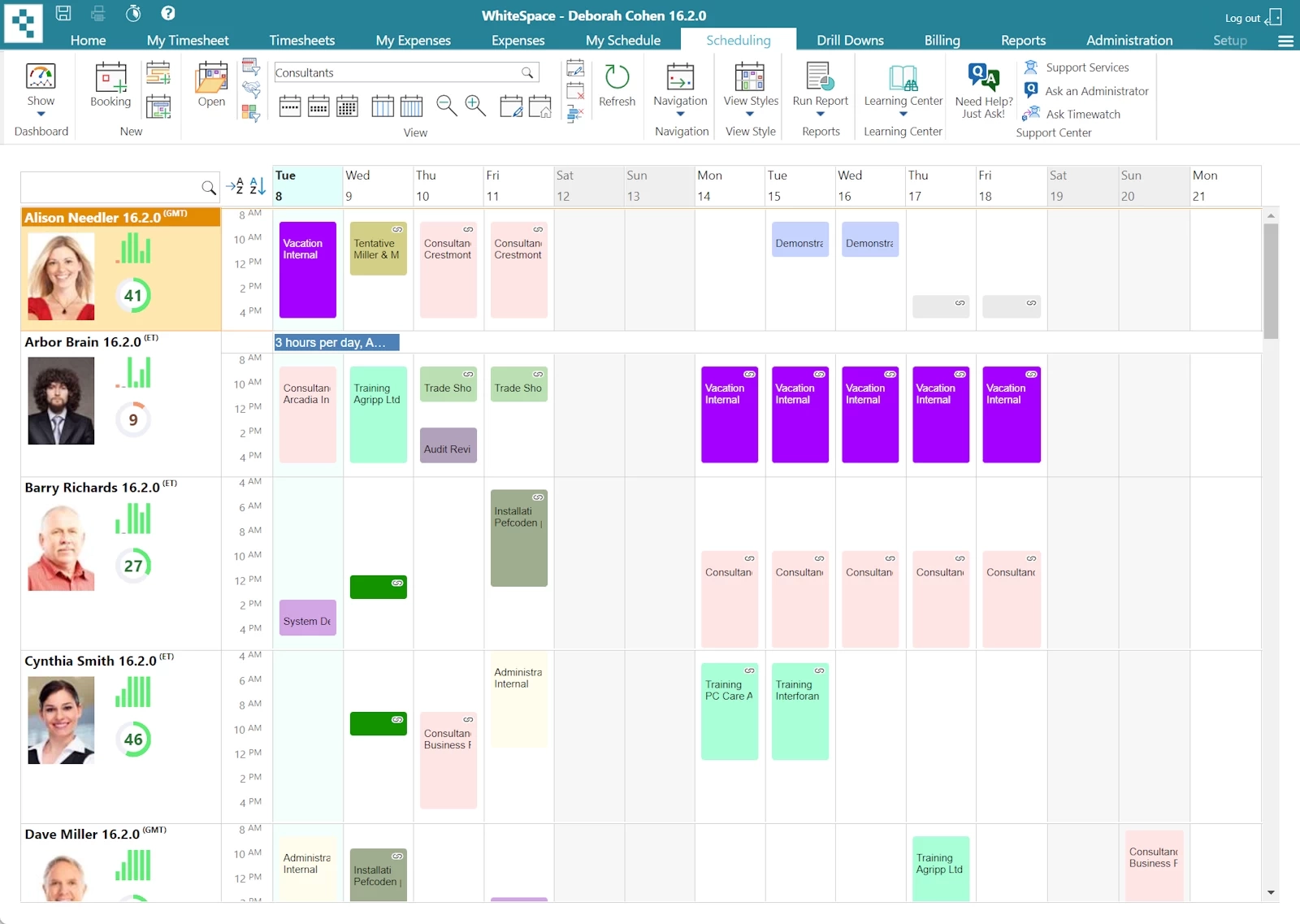Expand the Learning Center dropdown arrow
This screenshot has width=1300, height=924.
point(903,115)
